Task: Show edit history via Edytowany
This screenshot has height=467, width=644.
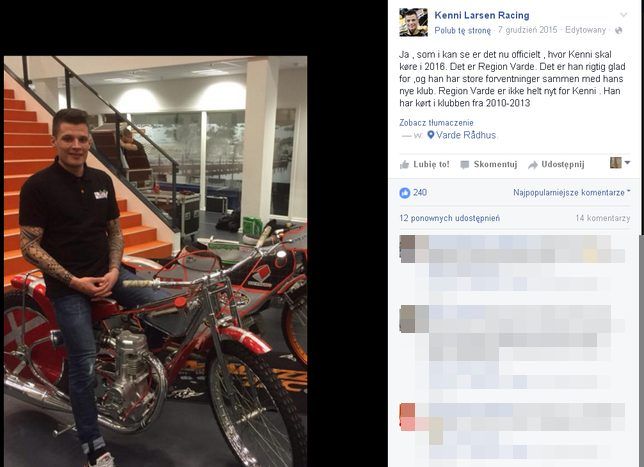Action: coord(585,30)
